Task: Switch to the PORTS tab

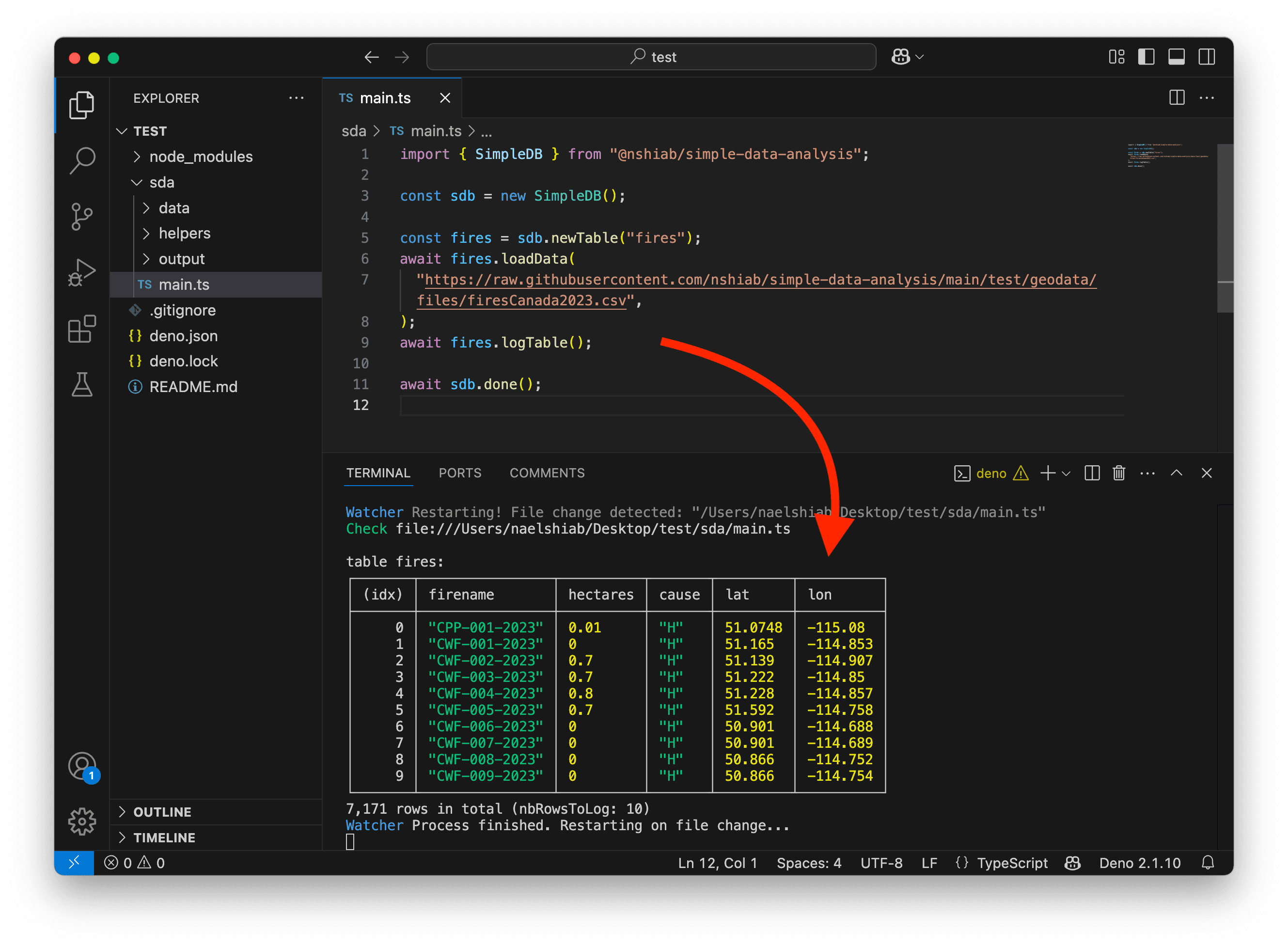Action: (460, 473)
